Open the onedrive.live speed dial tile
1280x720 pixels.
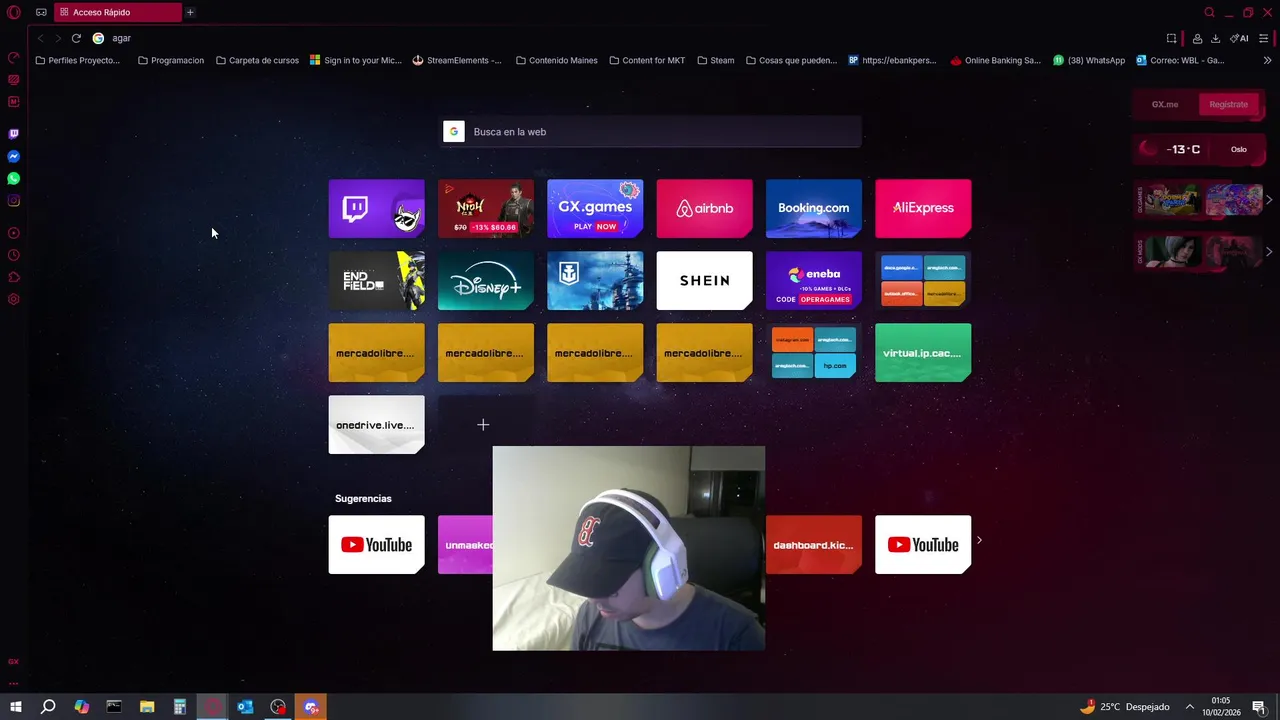(x=376, y=425)
